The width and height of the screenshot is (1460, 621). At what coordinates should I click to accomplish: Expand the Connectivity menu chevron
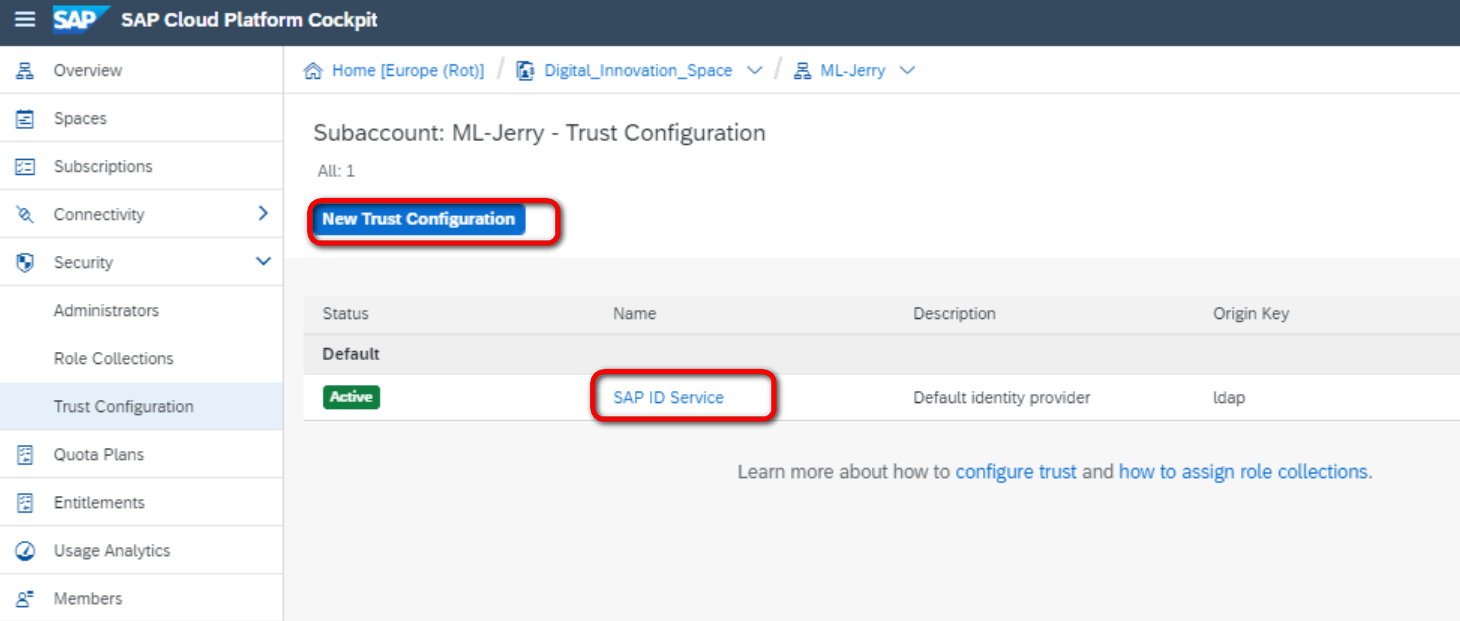(263, 213)
